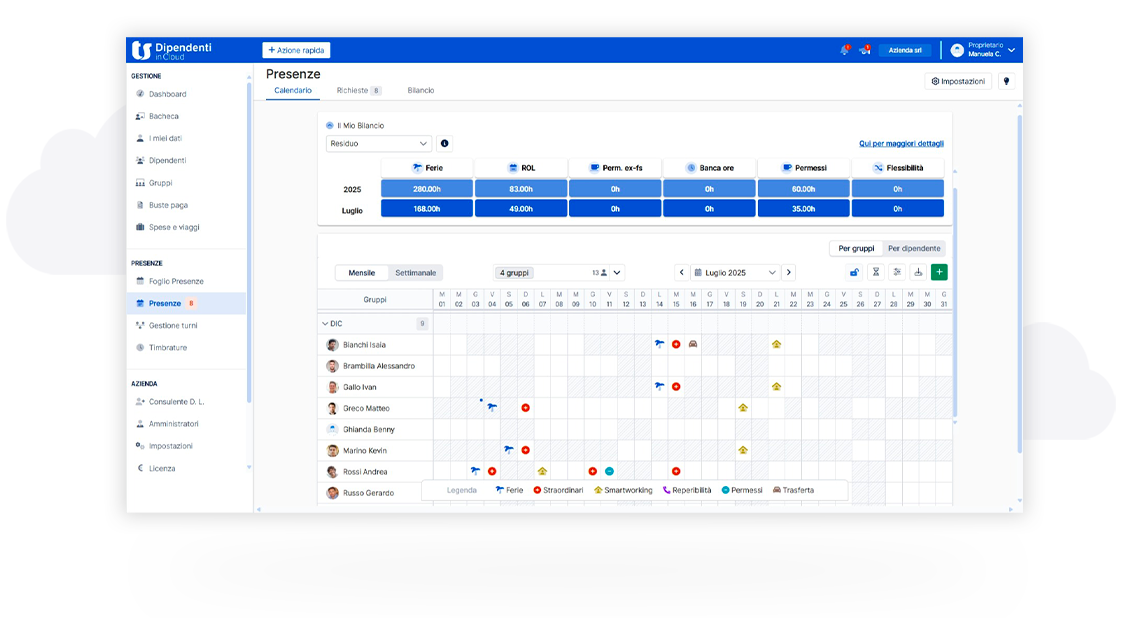Select the Mensile view toggle
This screenshot has width=1124, height=618.
pos(361,272)
